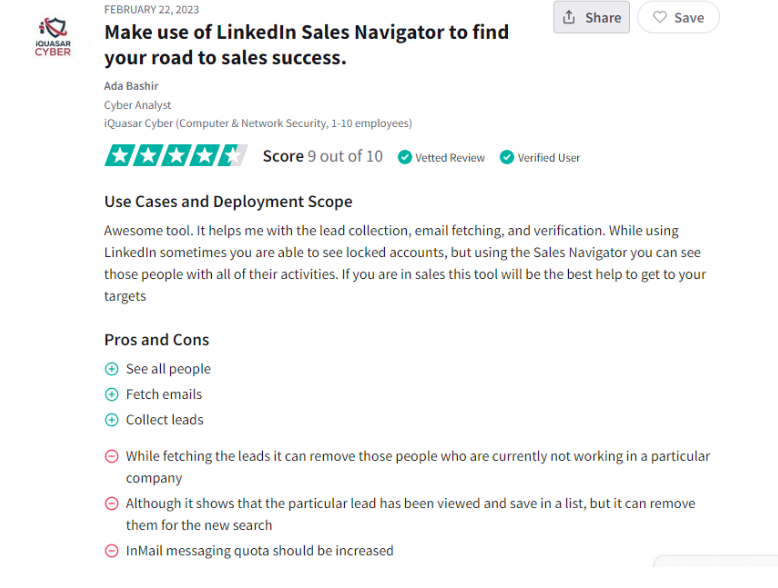The width and height of the screenshot is (778, 588).
Task: Click the Vetted Review label text
Action: pos(450,158)
